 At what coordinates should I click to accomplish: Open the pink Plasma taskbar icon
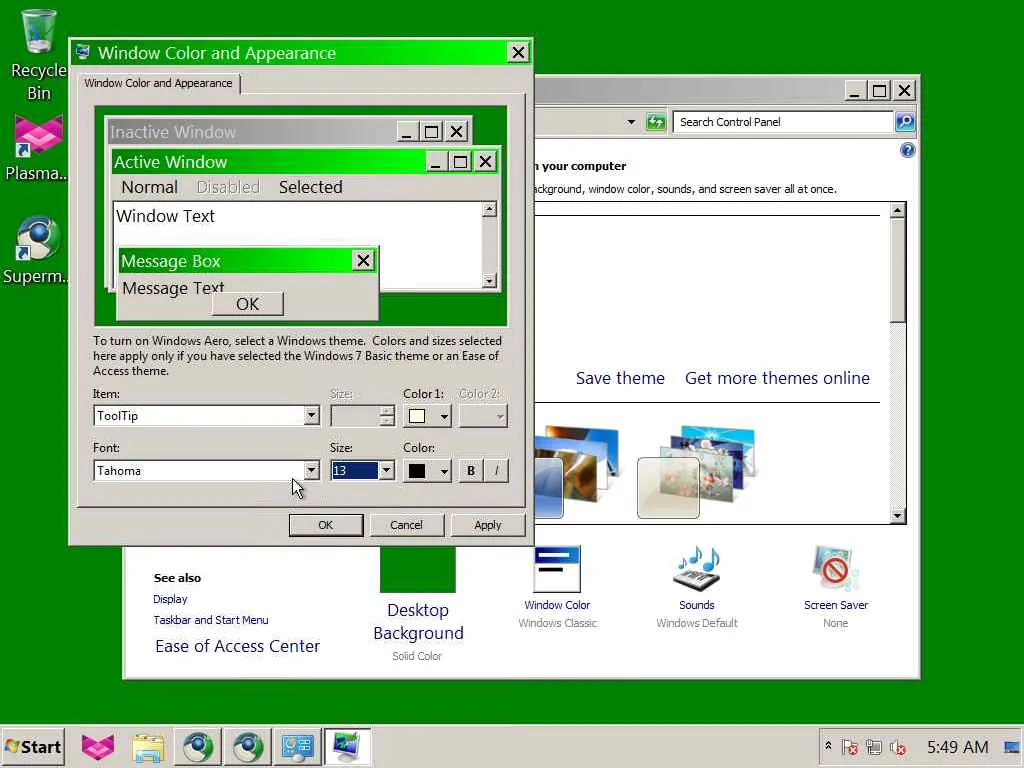(x=98, y=747)
